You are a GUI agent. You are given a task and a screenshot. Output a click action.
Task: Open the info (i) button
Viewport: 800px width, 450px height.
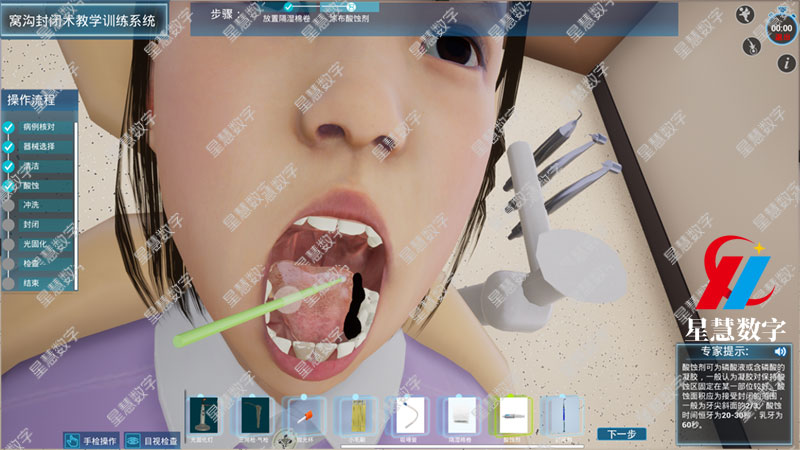click(x=786, y=63)
